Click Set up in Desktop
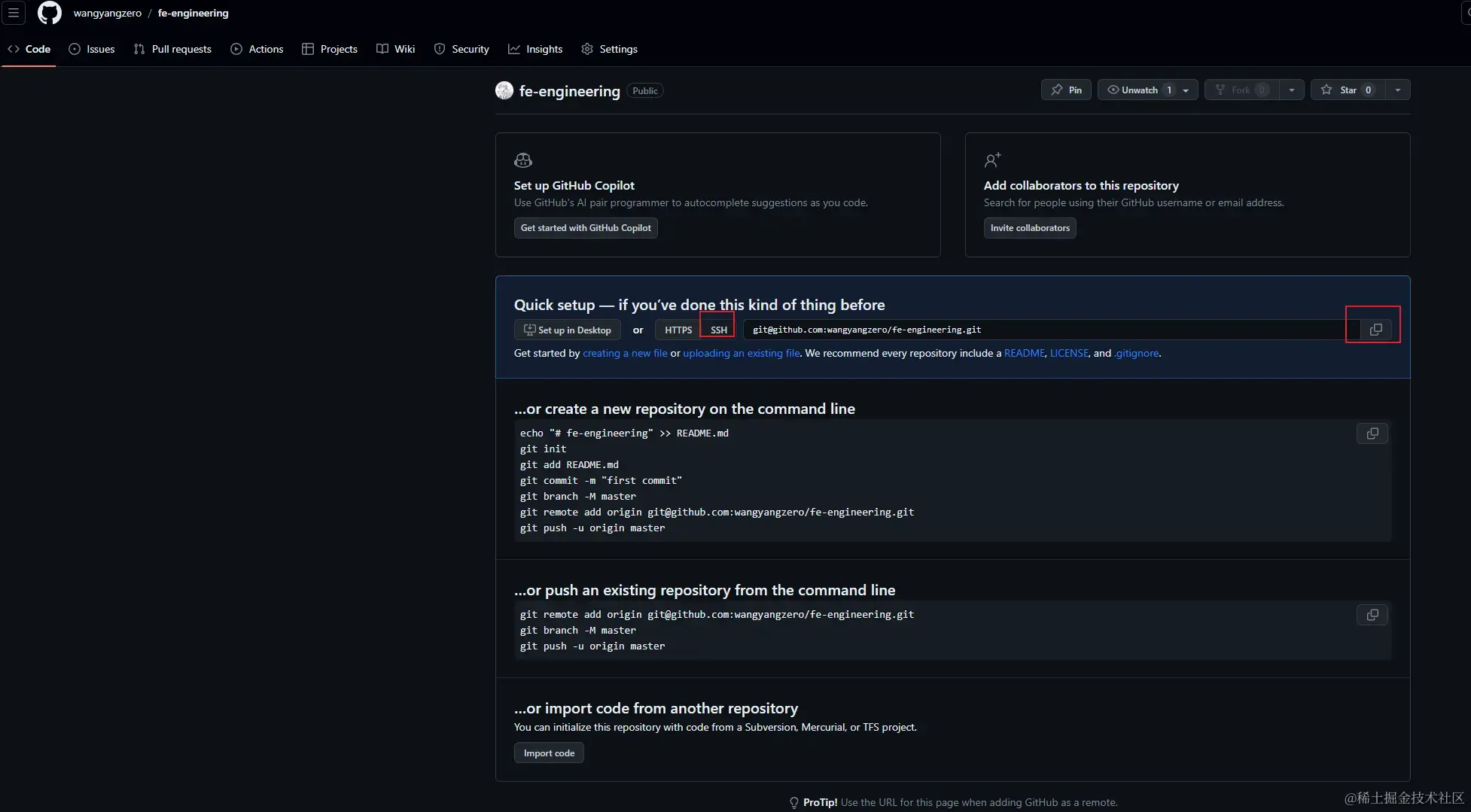The image size is (1471, 812). (568, 330)
